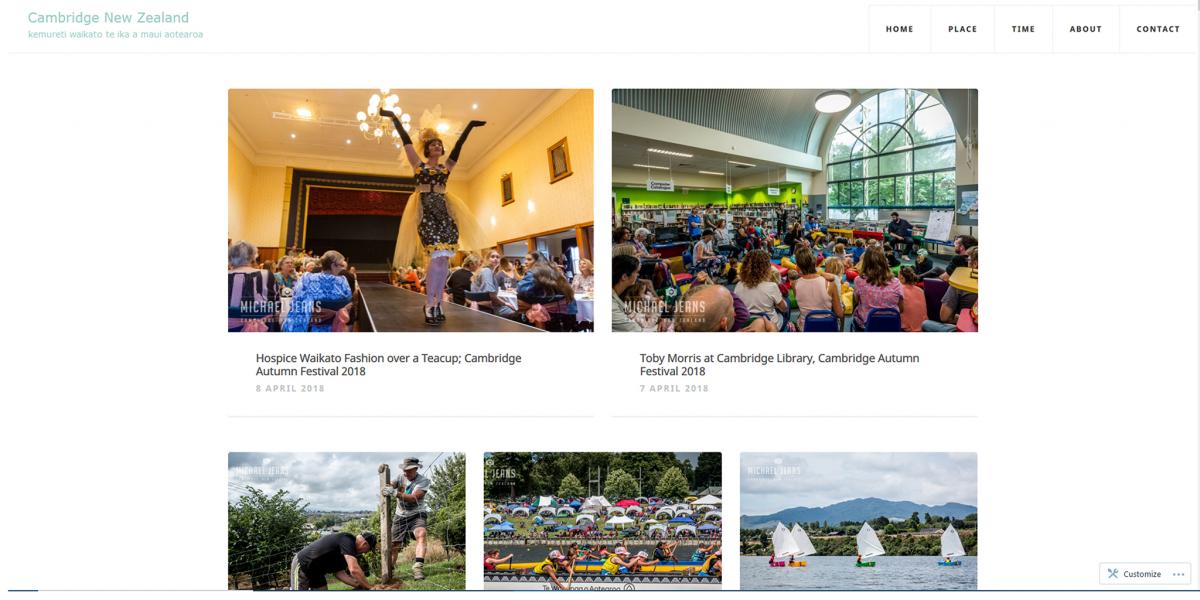Click the Customize tools icon

pos(1112,574)
